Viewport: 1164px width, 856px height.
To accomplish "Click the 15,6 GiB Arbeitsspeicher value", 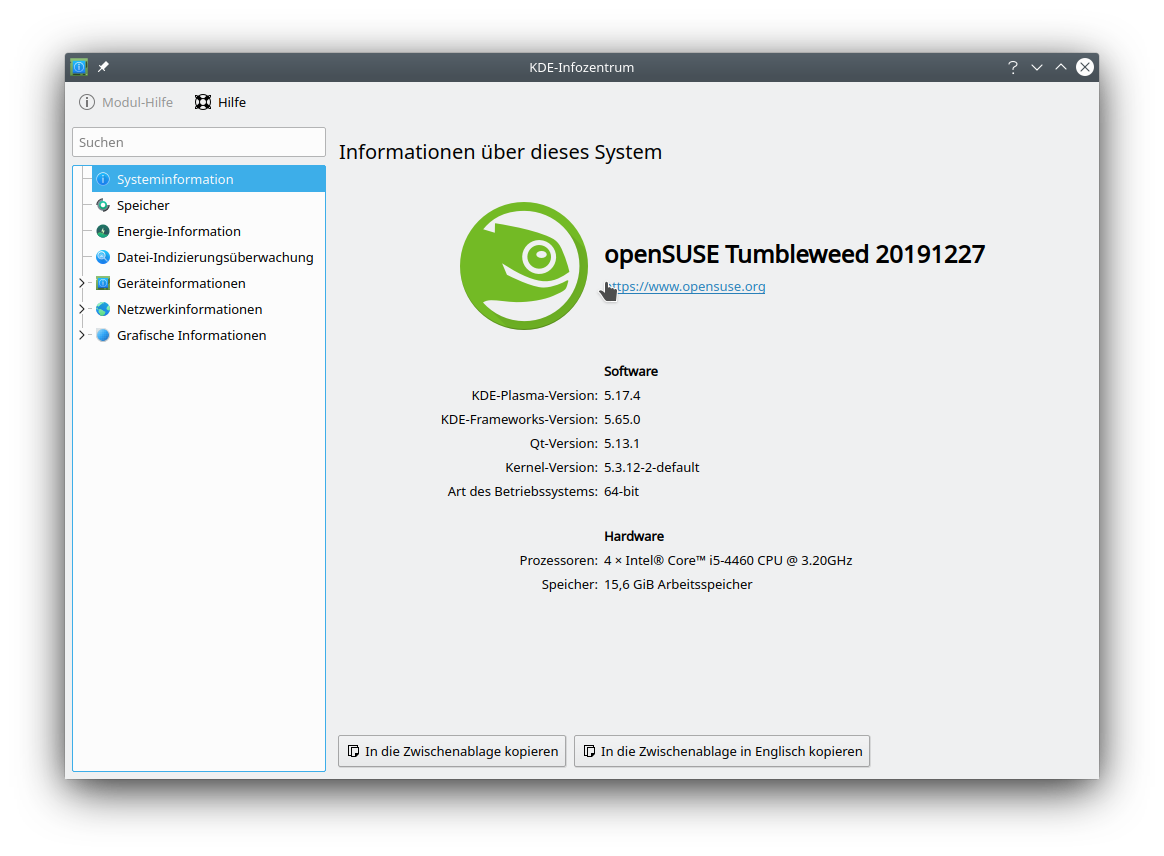I will pos(678,584).
